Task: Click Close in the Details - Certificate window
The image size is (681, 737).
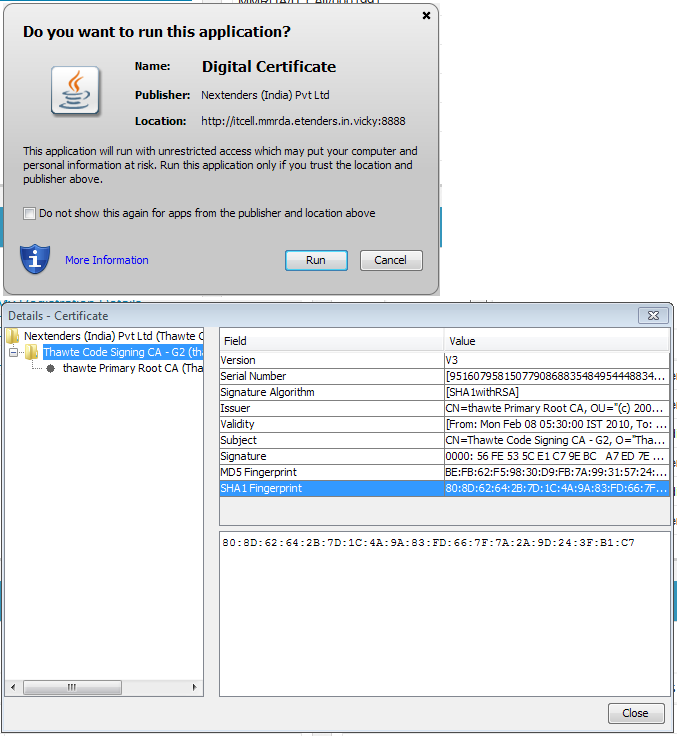Action: click(635, 713)
